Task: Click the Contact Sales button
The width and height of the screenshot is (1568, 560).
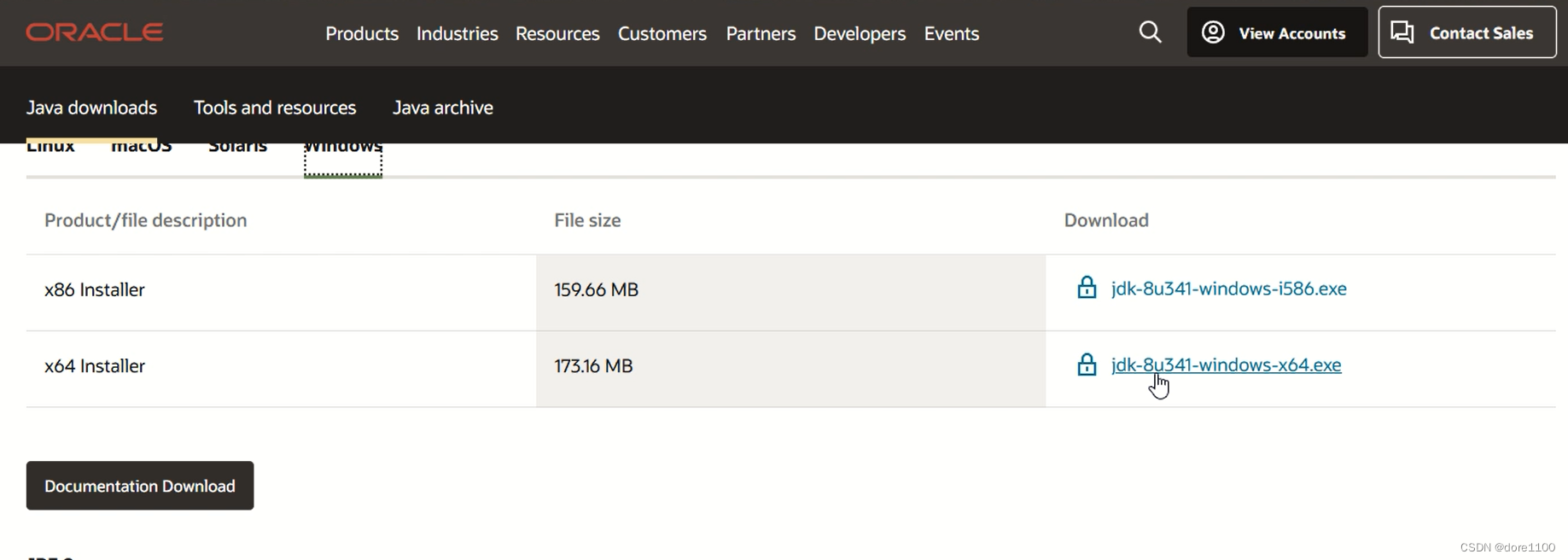Action: tap(1467, 32)
